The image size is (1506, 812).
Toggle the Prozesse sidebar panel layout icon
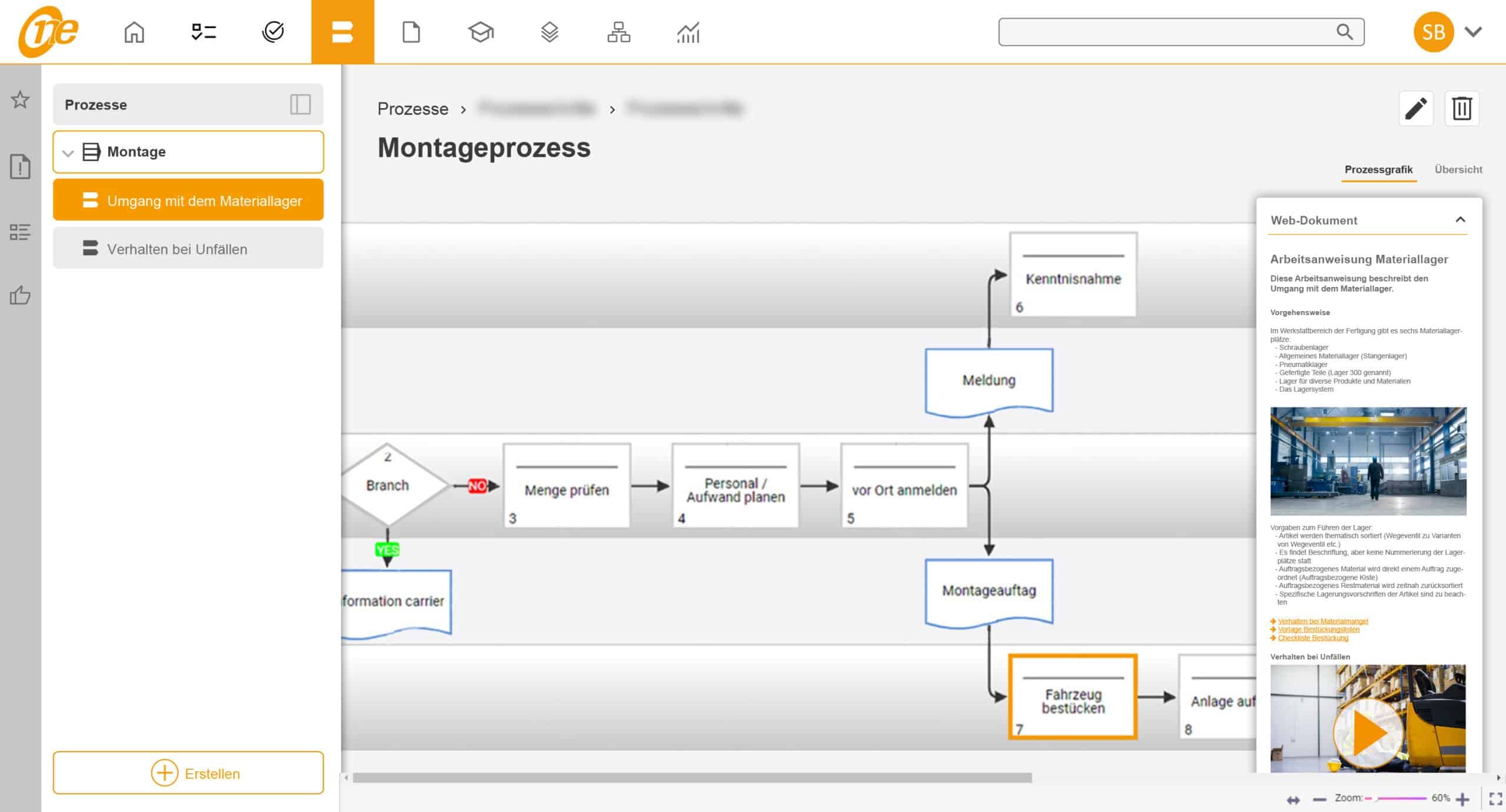[x=300, y=105]
